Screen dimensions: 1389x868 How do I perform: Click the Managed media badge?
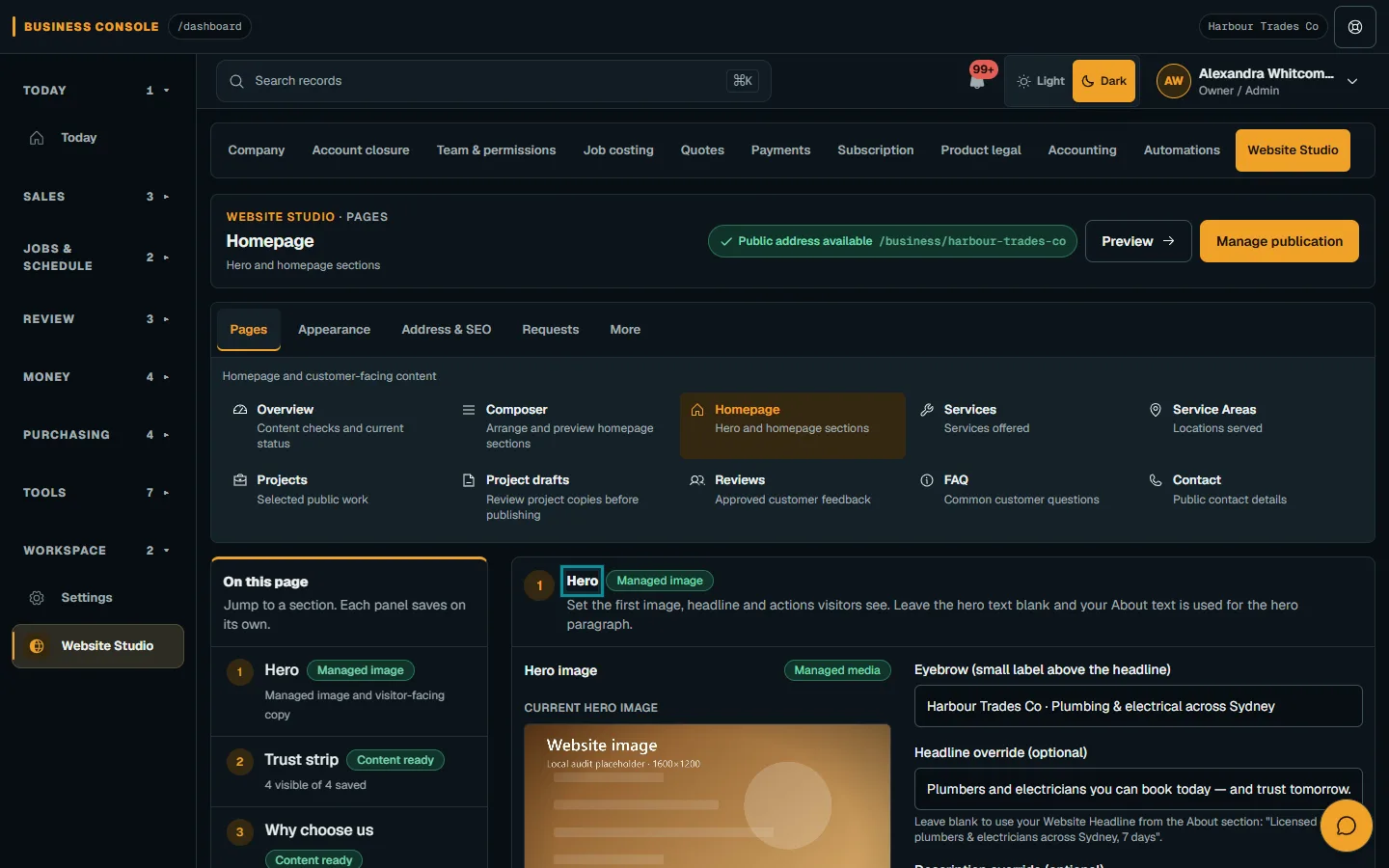[x=837, y=670]
